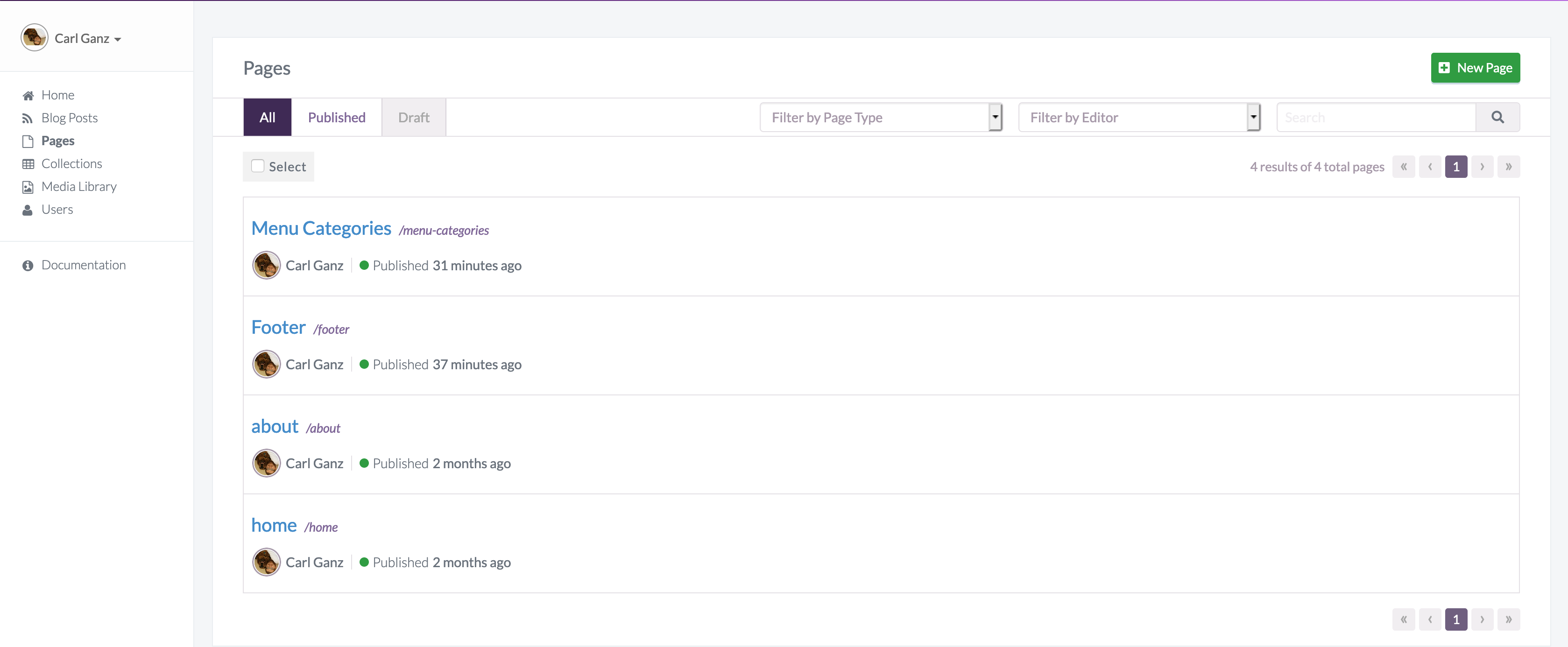Click the Users person icon
1568x647 pixels.
pyautogui.click(x=28, y=210)
